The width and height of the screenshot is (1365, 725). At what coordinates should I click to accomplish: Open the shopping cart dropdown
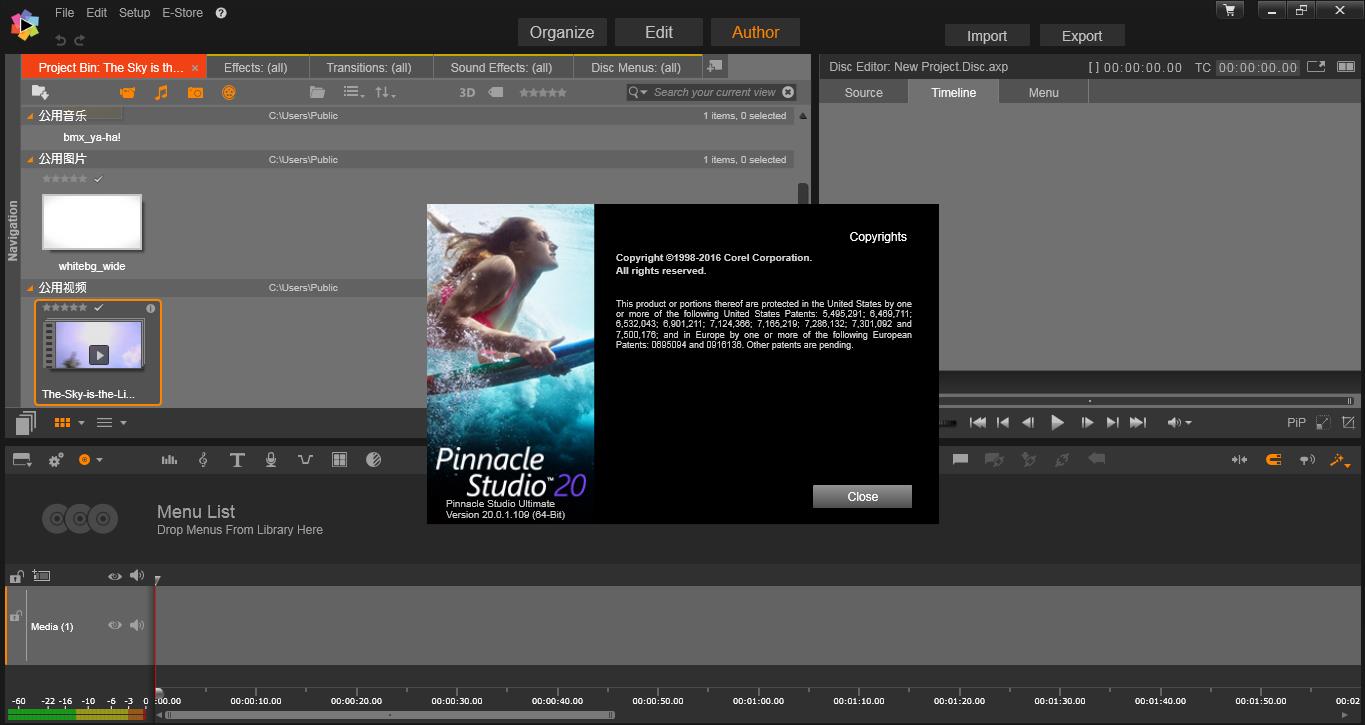(1229, 10)
